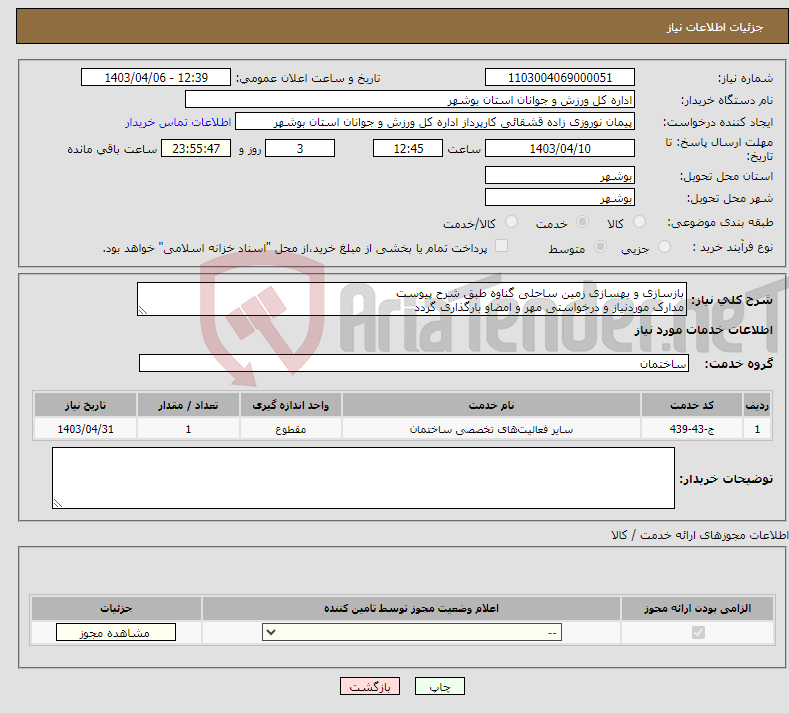The height and width of the screenshot is (713, 789).
Task: Click the service group field ساختمان
Action: point(414,363)
